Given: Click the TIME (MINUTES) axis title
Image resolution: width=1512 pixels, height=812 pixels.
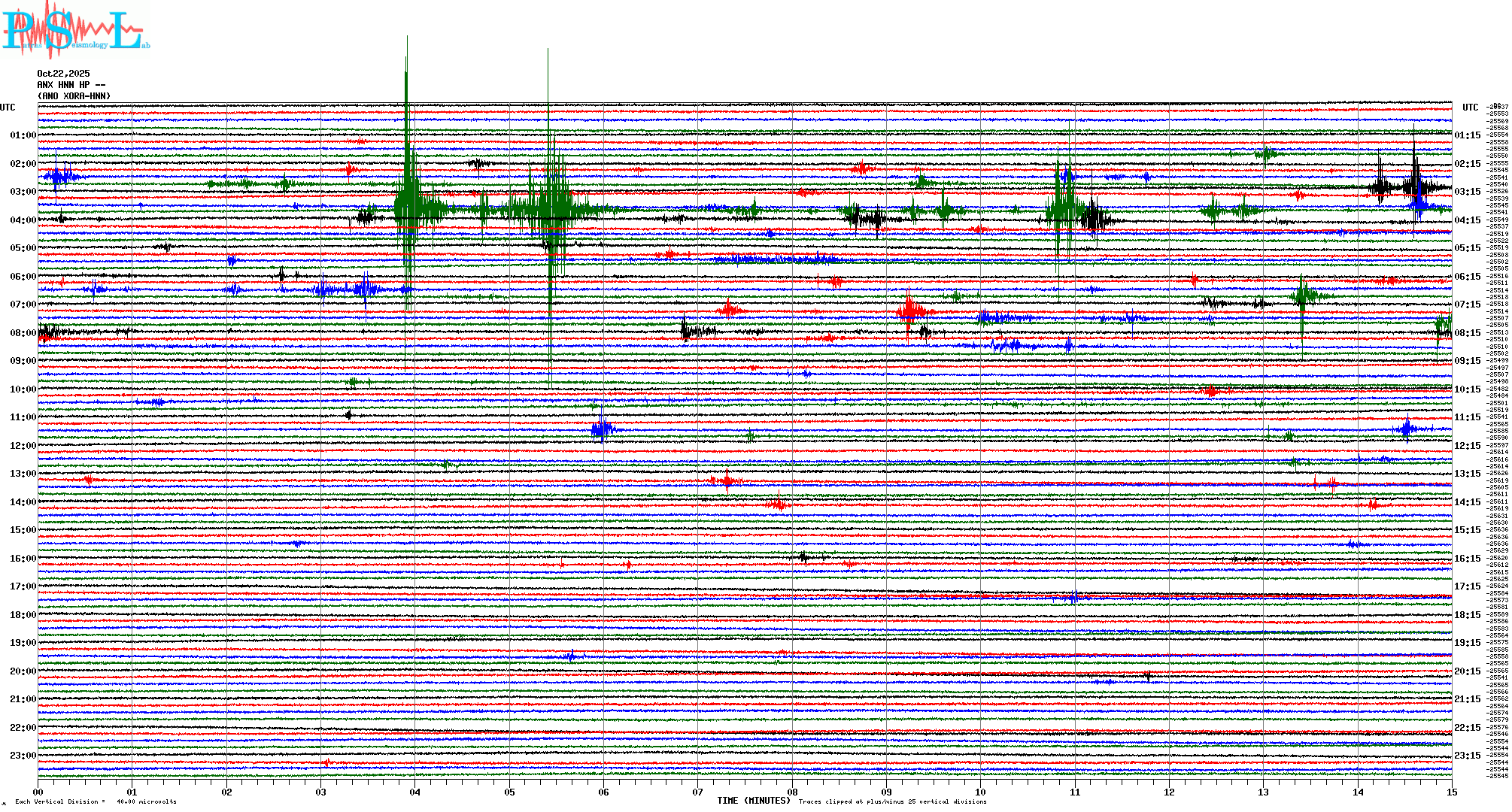Looking at the screenshot, I should (754, 801).
